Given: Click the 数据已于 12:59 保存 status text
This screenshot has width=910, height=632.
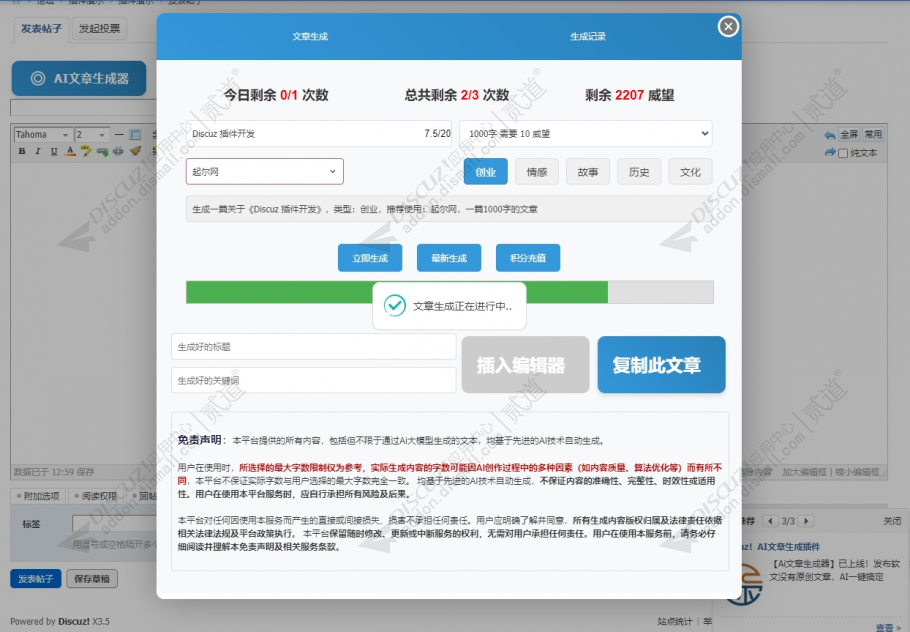Looking at the screenshot, I should point(53,472).
